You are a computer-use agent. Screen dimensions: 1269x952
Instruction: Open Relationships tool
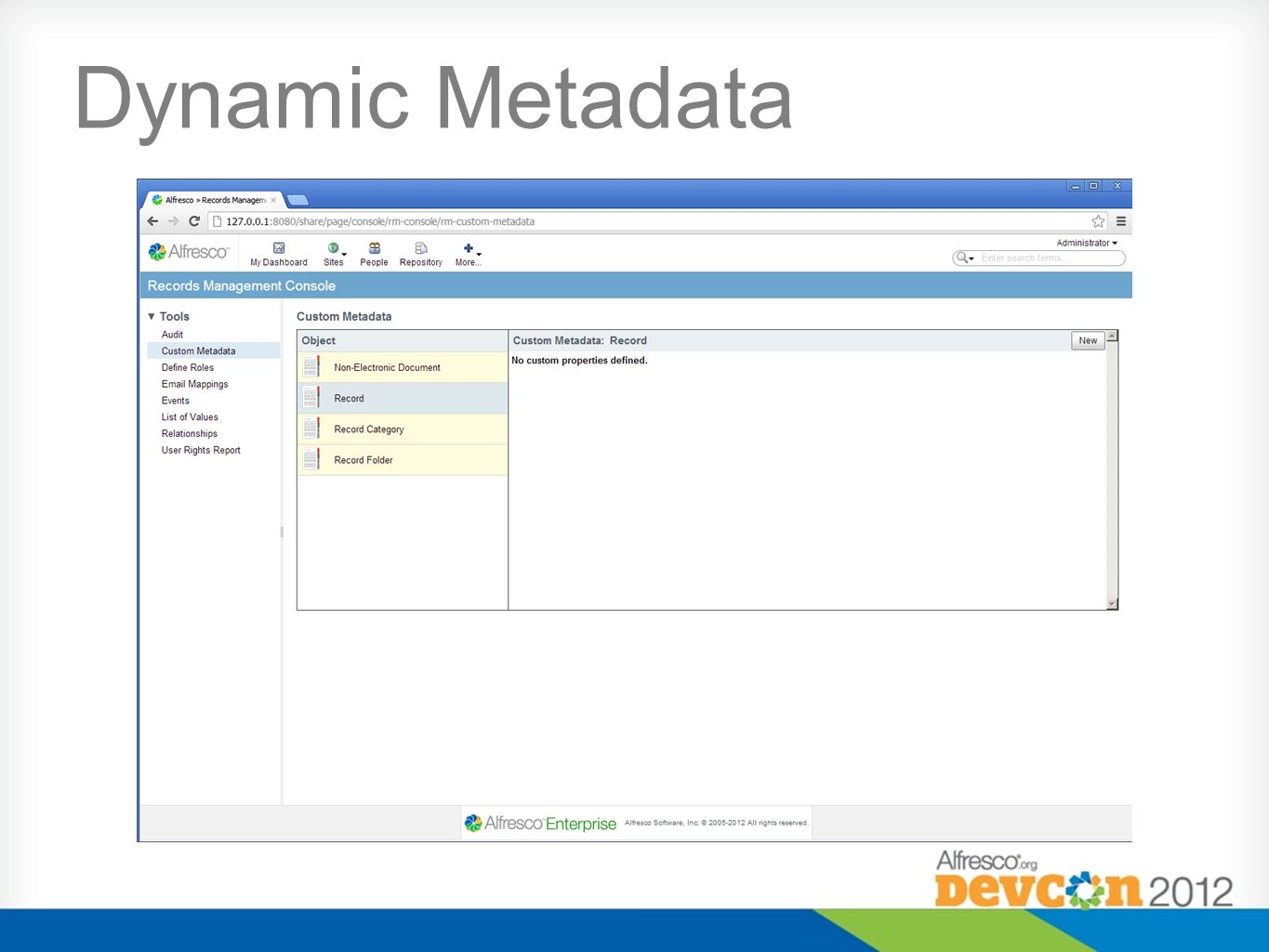190,433
